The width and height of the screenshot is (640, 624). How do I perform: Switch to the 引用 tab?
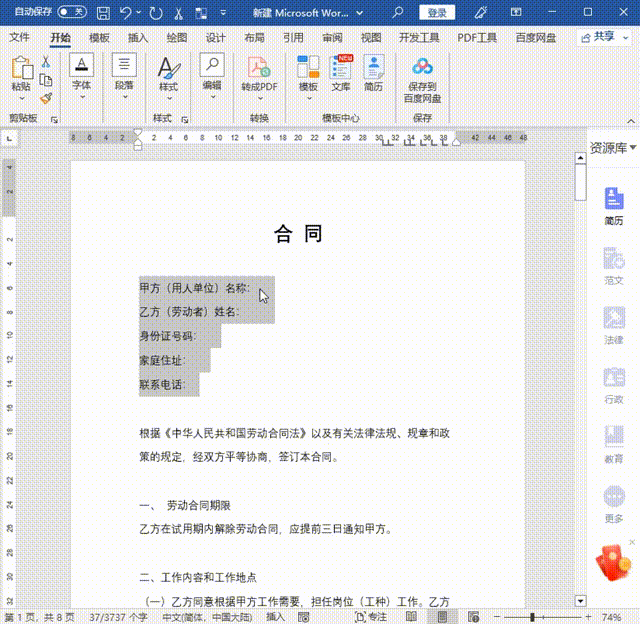(x=293, y=38)
